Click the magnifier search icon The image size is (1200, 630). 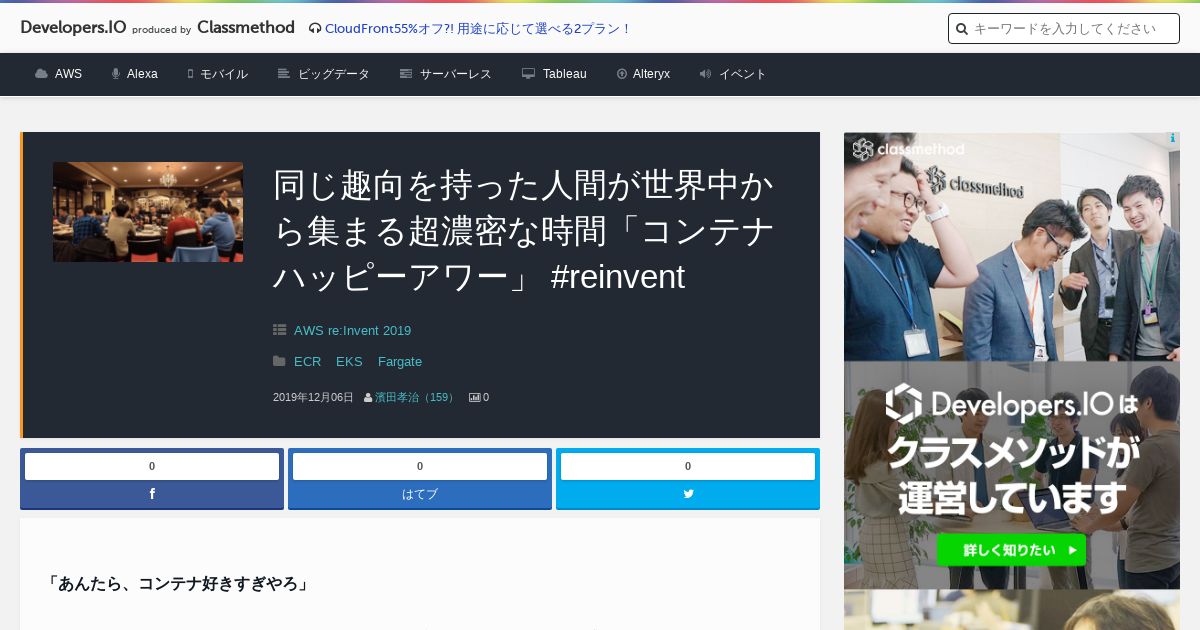(x=962, y=29)
